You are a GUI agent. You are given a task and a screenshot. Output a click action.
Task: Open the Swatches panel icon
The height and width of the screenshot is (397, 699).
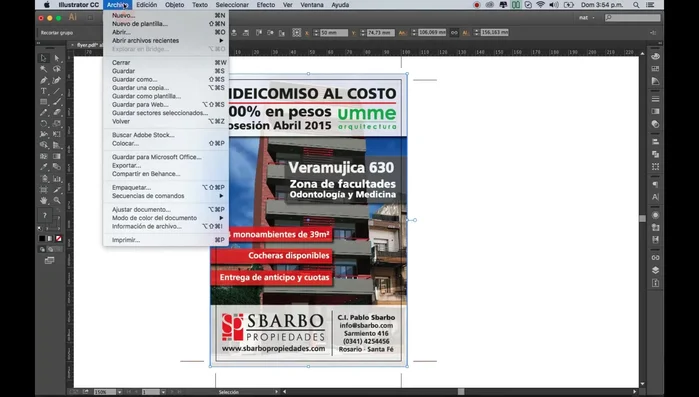(x=655, y=69)
